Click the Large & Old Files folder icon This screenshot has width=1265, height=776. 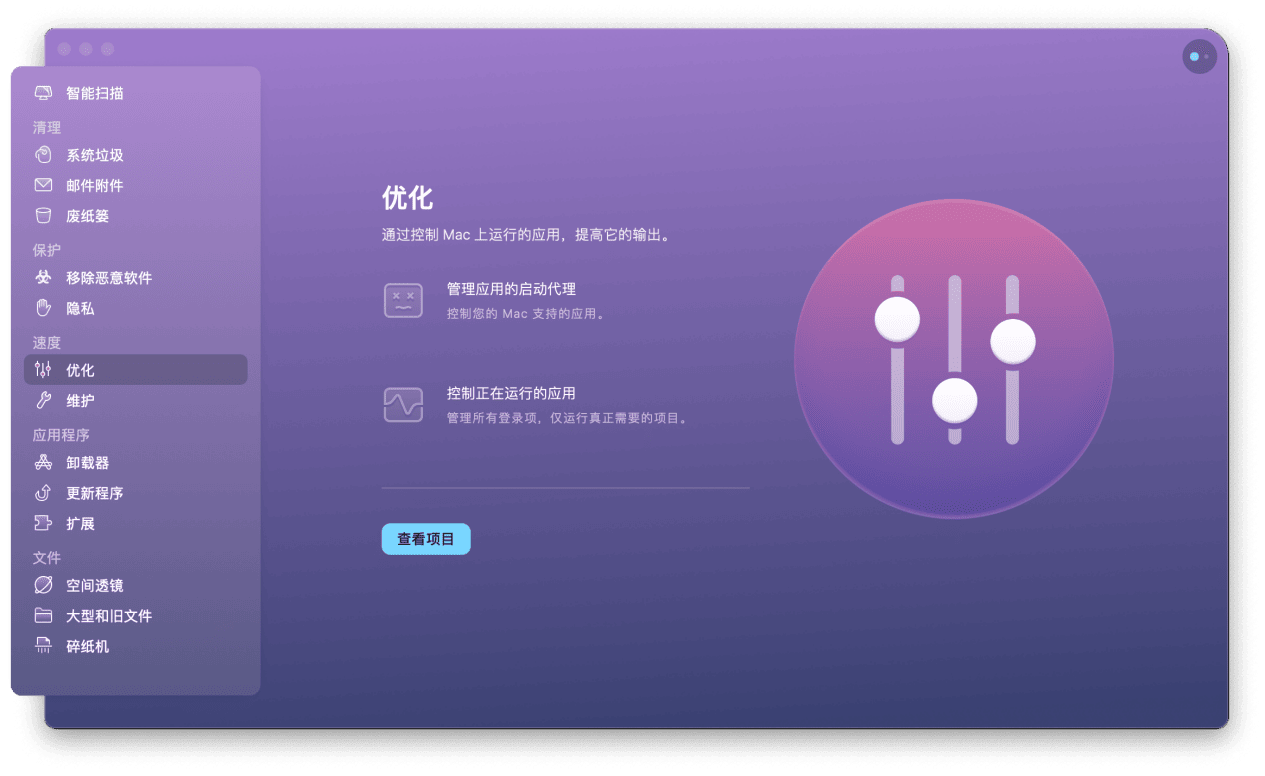point(43,616)
